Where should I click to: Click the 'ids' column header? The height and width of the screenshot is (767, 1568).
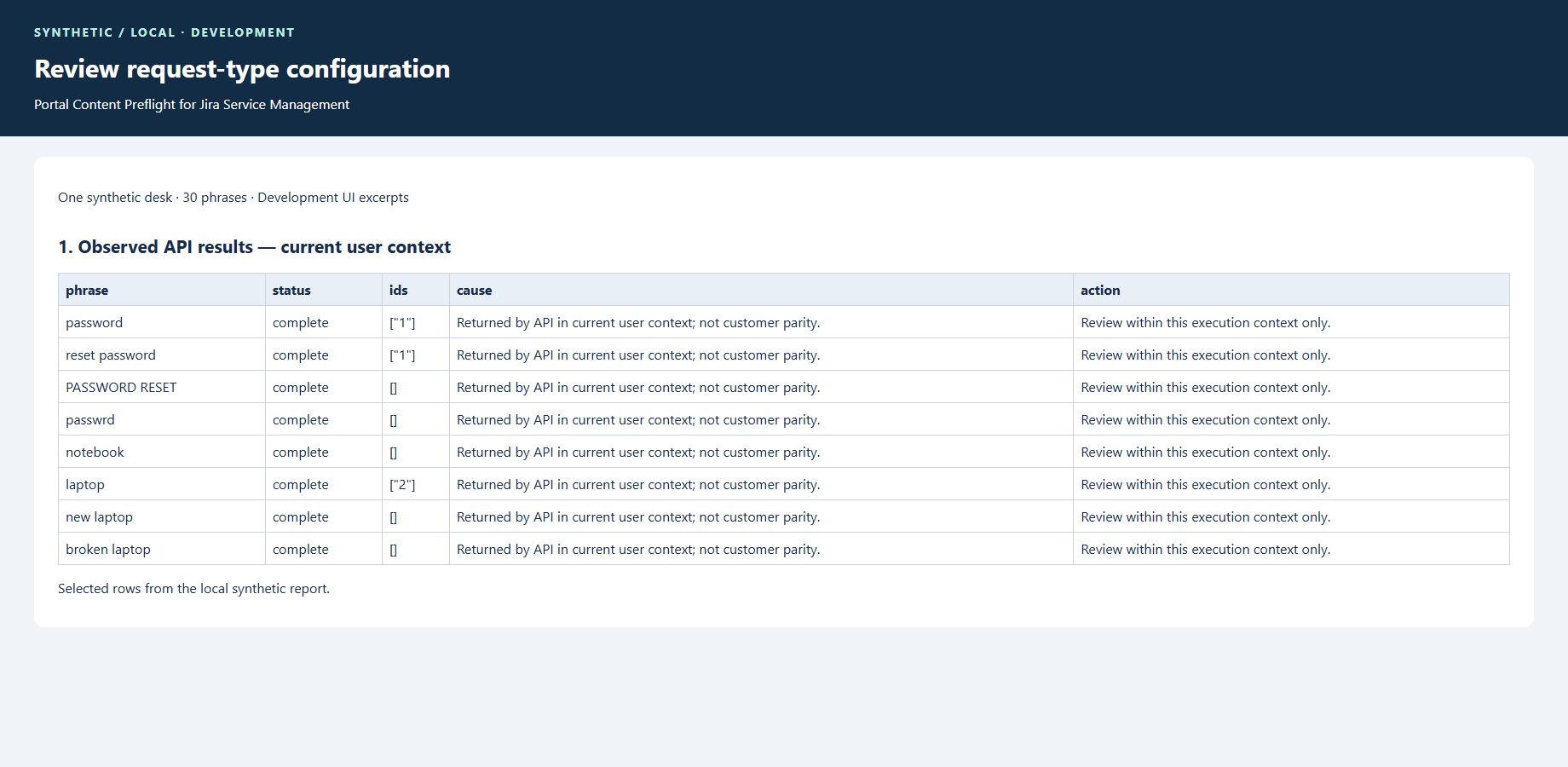[x=416, y=290]
